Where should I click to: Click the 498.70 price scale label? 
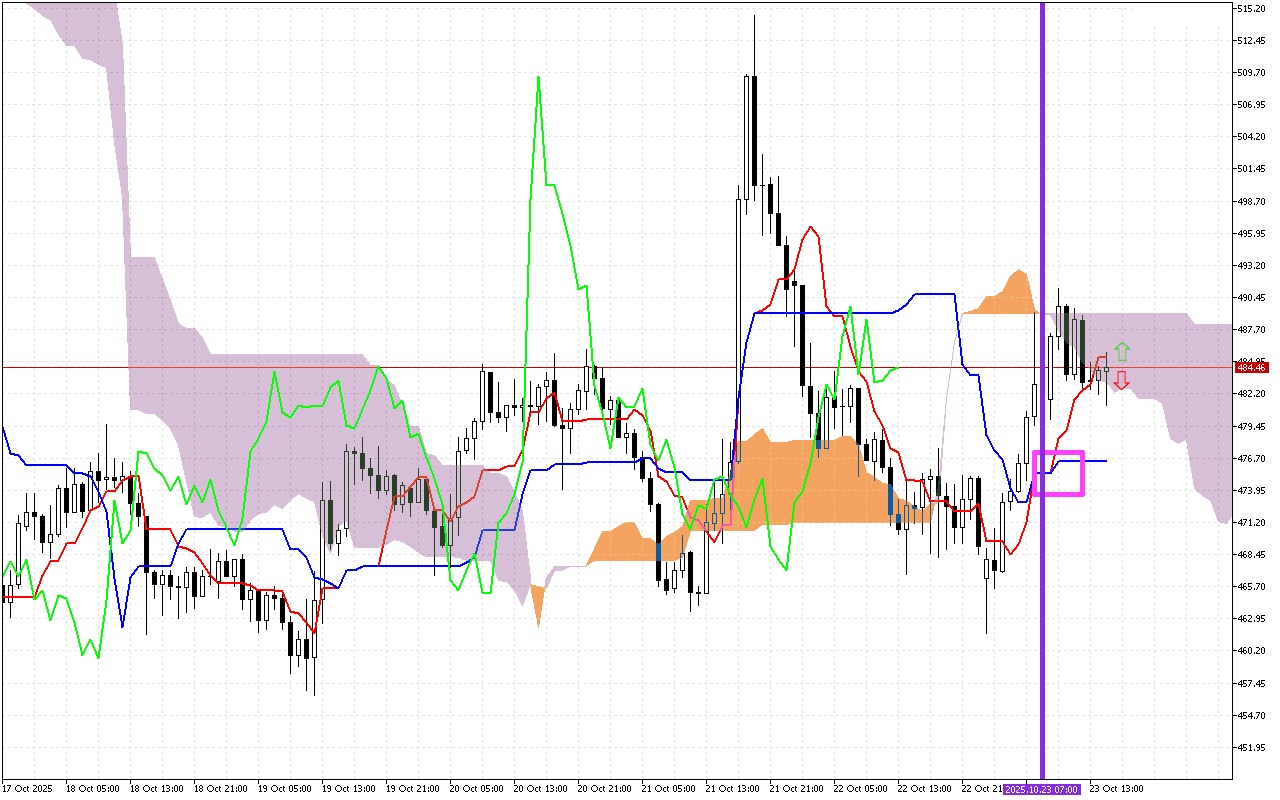pyautogui.click(x=1252, y=201)
